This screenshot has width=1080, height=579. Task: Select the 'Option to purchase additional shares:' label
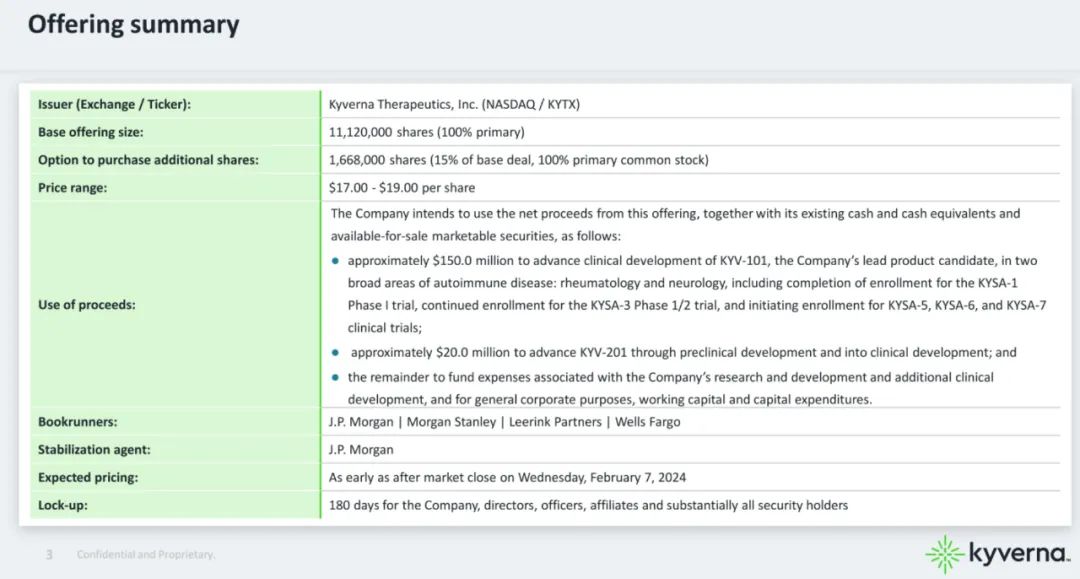(148, 160)
